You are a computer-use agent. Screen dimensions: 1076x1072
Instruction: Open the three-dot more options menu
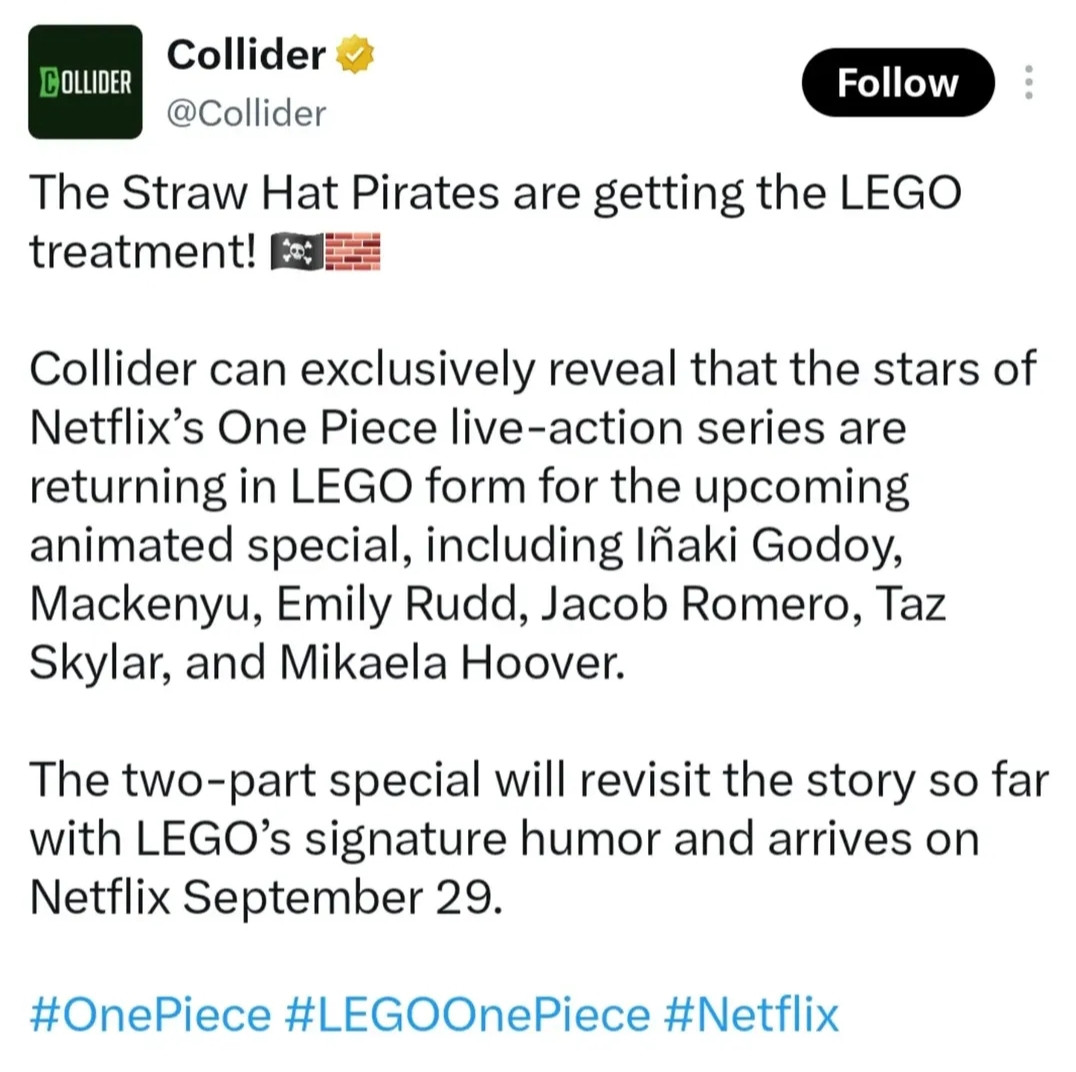[x=1029, y=82]
